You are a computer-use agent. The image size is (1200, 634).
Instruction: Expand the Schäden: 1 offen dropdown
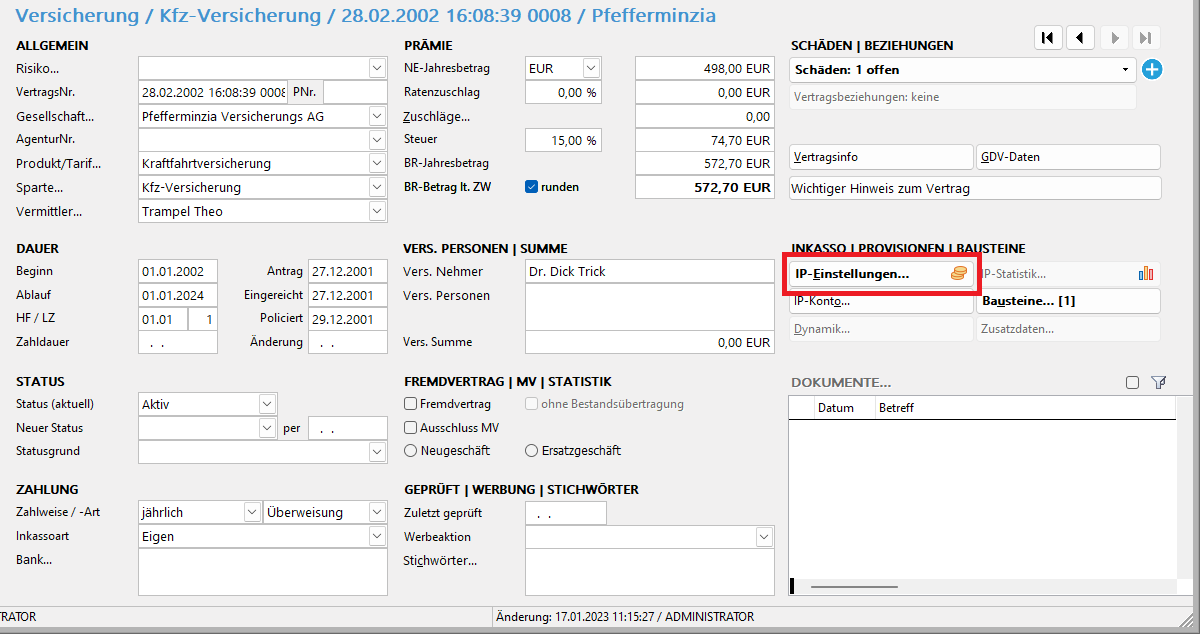click(1126, 70)
